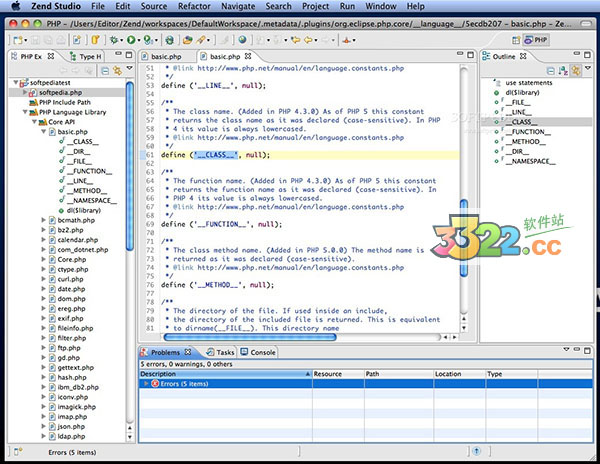Toggle Link with Editor in PHP Explorer

click(117, 70)
